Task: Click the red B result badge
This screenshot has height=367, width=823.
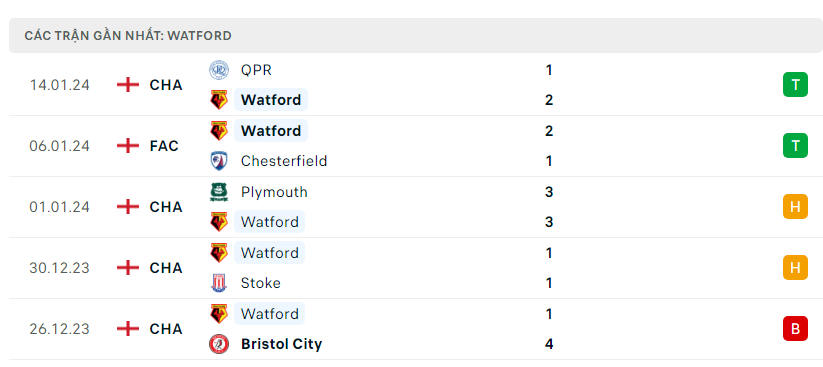Action: 795,329
